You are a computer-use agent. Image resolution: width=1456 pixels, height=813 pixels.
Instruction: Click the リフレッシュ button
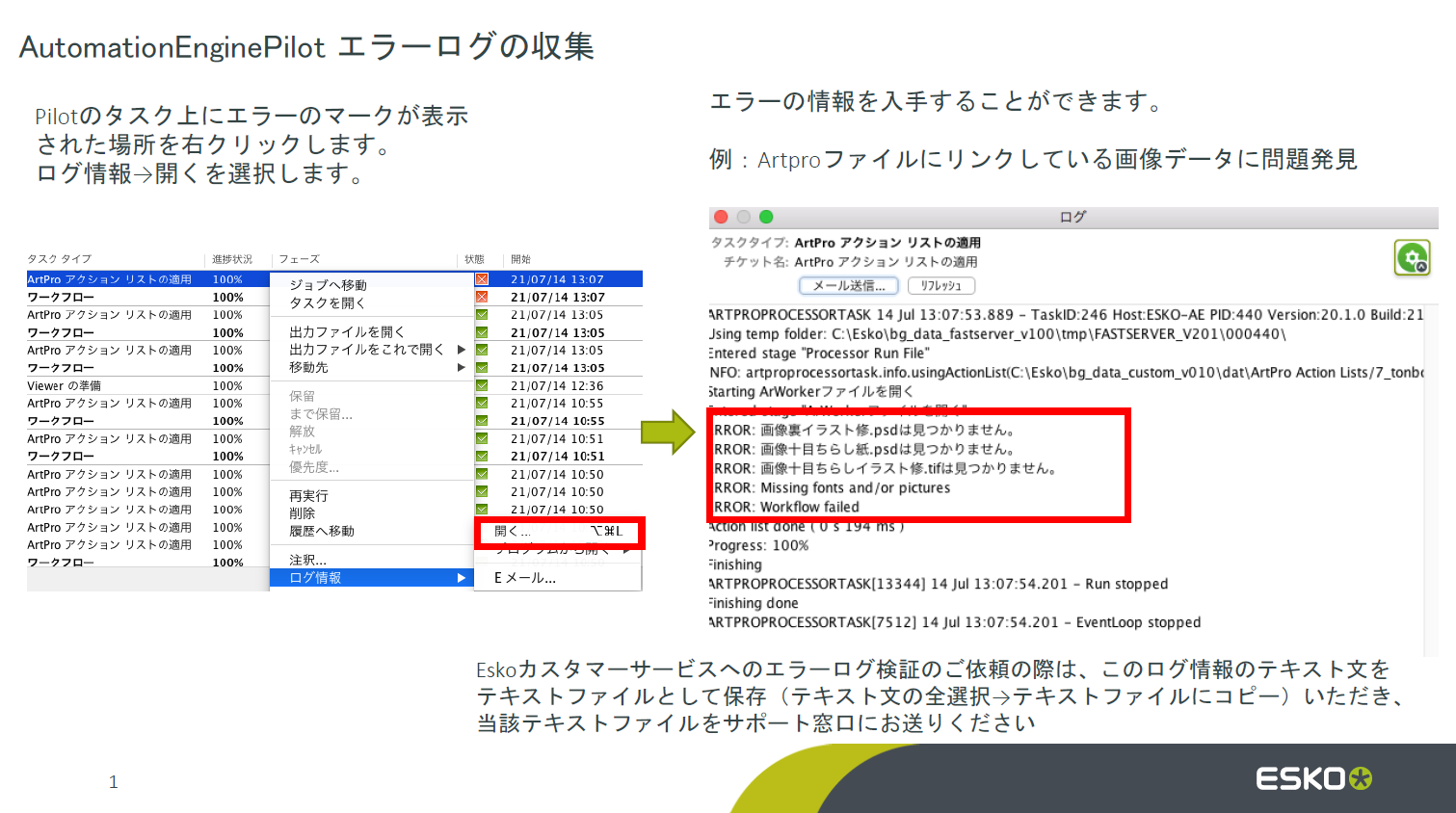pyautogui.click(x=941, y=285)
